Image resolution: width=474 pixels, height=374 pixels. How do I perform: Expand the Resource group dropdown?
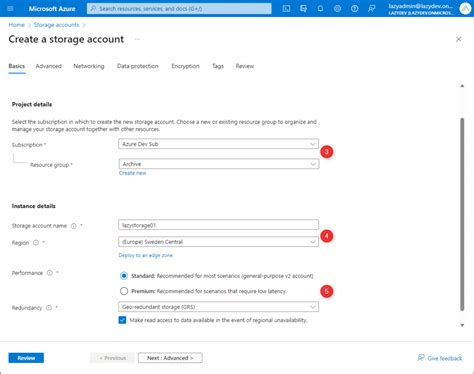coord(219,164)
